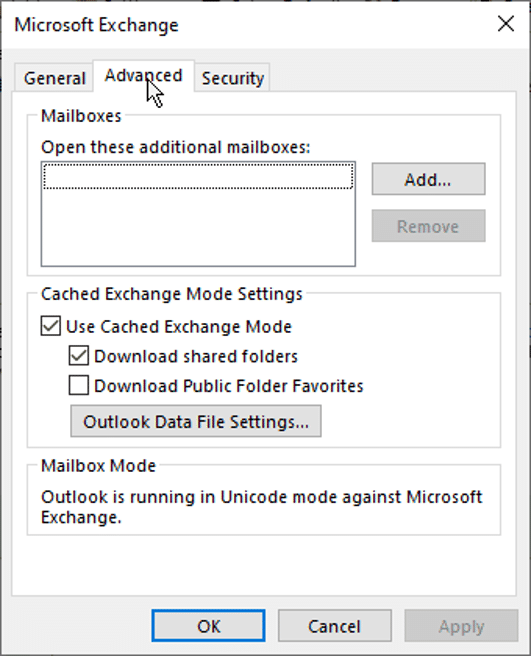The width and height of the screenshot is (531, 656).
Task: Close the Microsoft Exchange dialog with X
Action: click(x=505, y=24)
